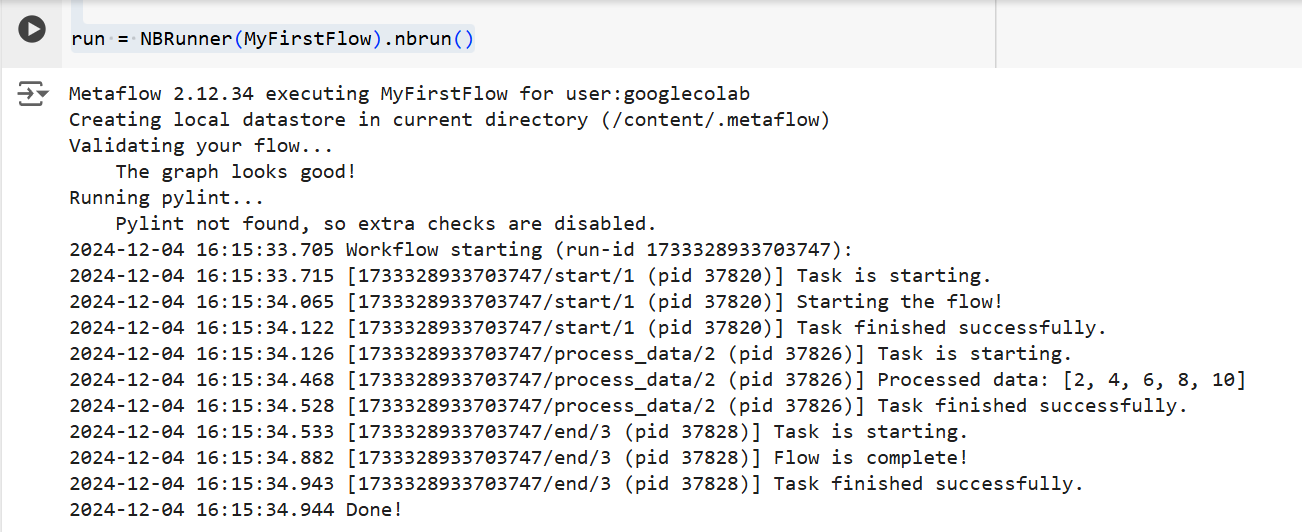Click the 'Workflow starting' run-id line
The height and width of the screenshot is (532, 1302).
(x=461, y=250)
